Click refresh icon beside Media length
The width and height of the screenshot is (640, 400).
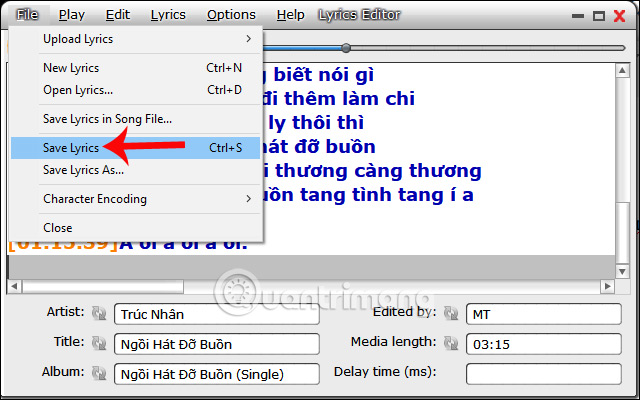tap(451, 343)
